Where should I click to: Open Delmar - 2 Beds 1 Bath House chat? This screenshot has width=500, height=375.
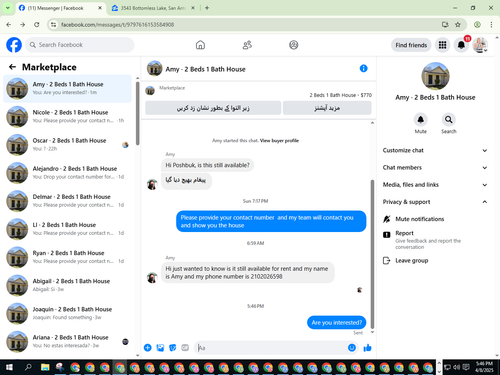[67, 201]
